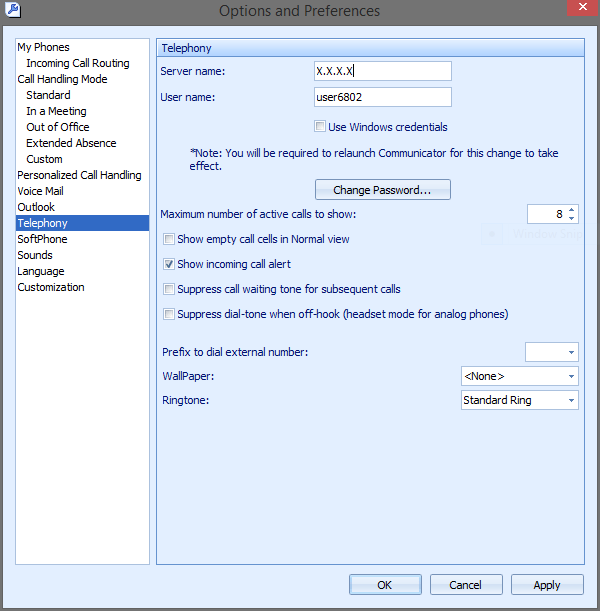Click the wrench icon in title bar

point(11,11)
